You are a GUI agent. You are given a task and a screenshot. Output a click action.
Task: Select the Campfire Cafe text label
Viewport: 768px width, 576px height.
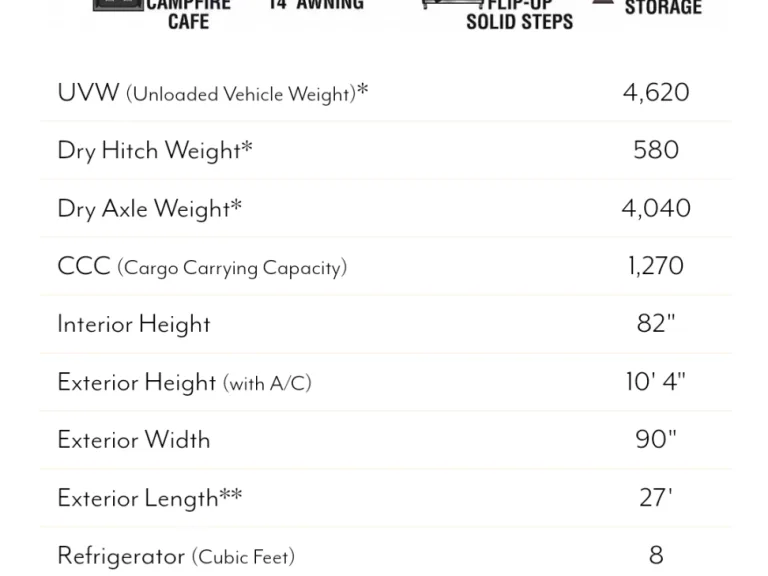pyautogui.click(x=189, y=15)
